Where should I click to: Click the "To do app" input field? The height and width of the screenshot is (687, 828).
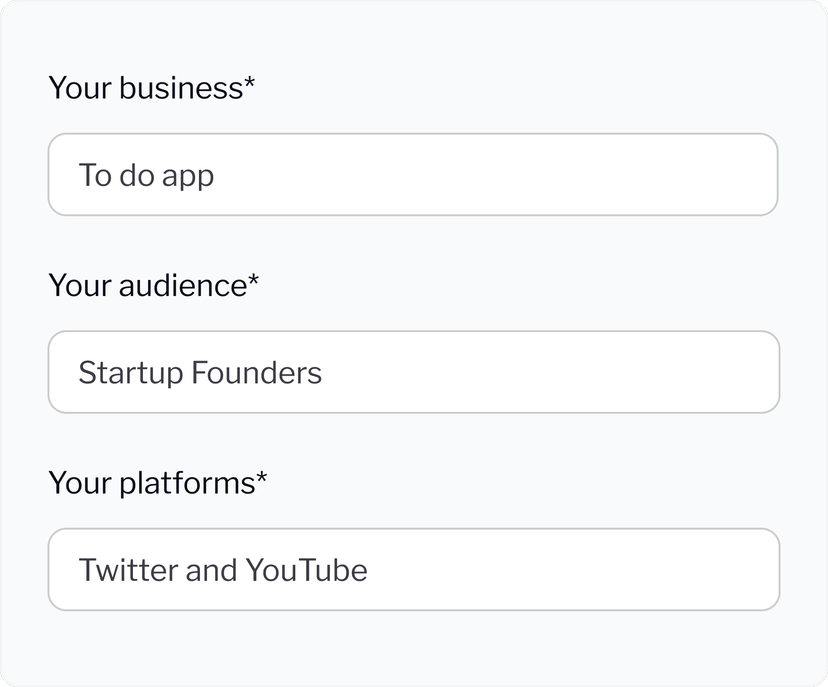click(413, 174)
